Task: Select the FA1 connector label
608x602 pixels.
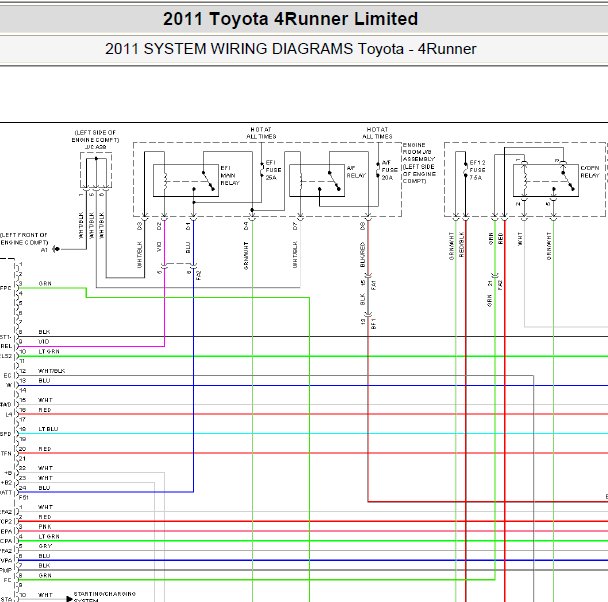Action: point(373,285)
